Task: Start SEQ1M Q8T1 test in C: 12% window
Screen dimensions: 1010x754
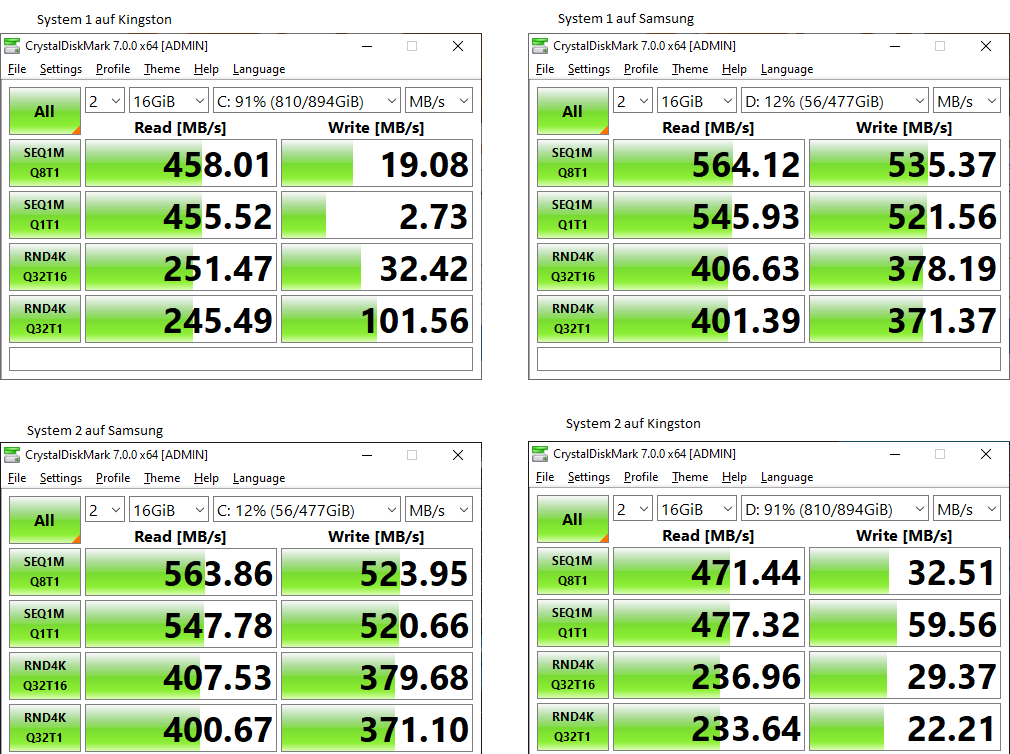Action: [44, 572]
